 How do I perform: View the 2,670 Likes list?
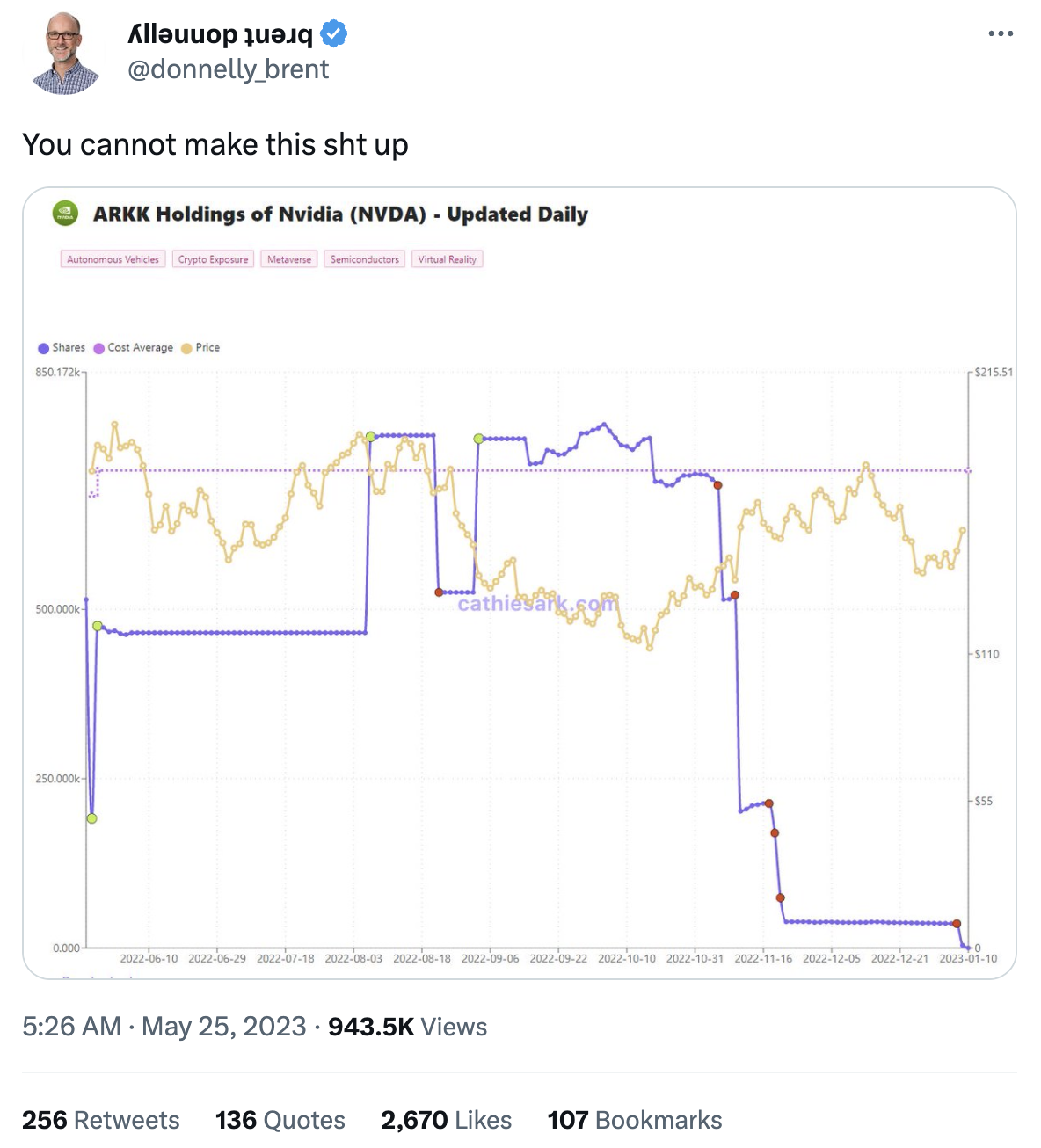point(446,1120)
